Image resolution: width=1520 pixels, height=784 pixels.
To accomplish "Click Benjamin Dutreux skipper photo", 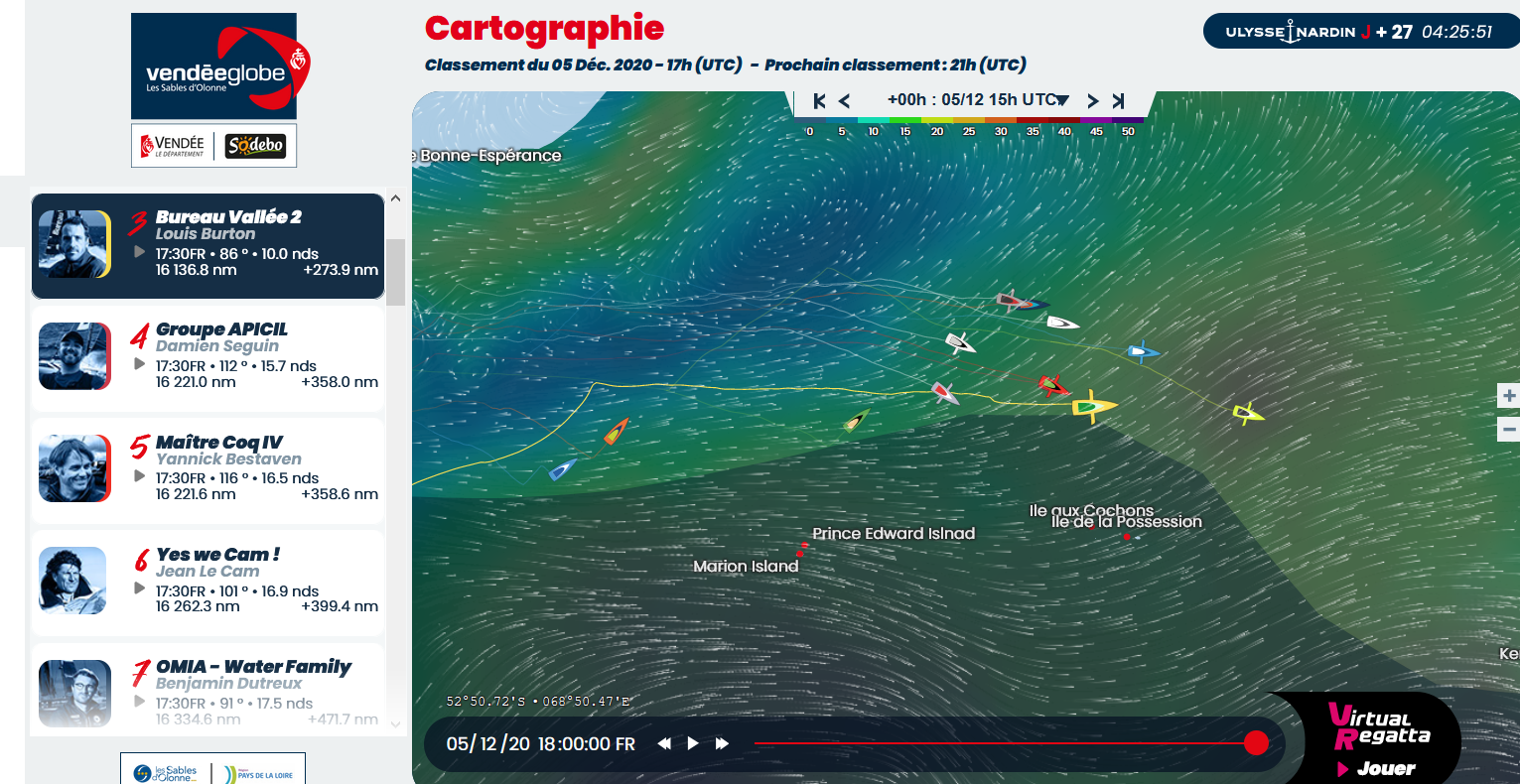I will click(x=74, y=693).
